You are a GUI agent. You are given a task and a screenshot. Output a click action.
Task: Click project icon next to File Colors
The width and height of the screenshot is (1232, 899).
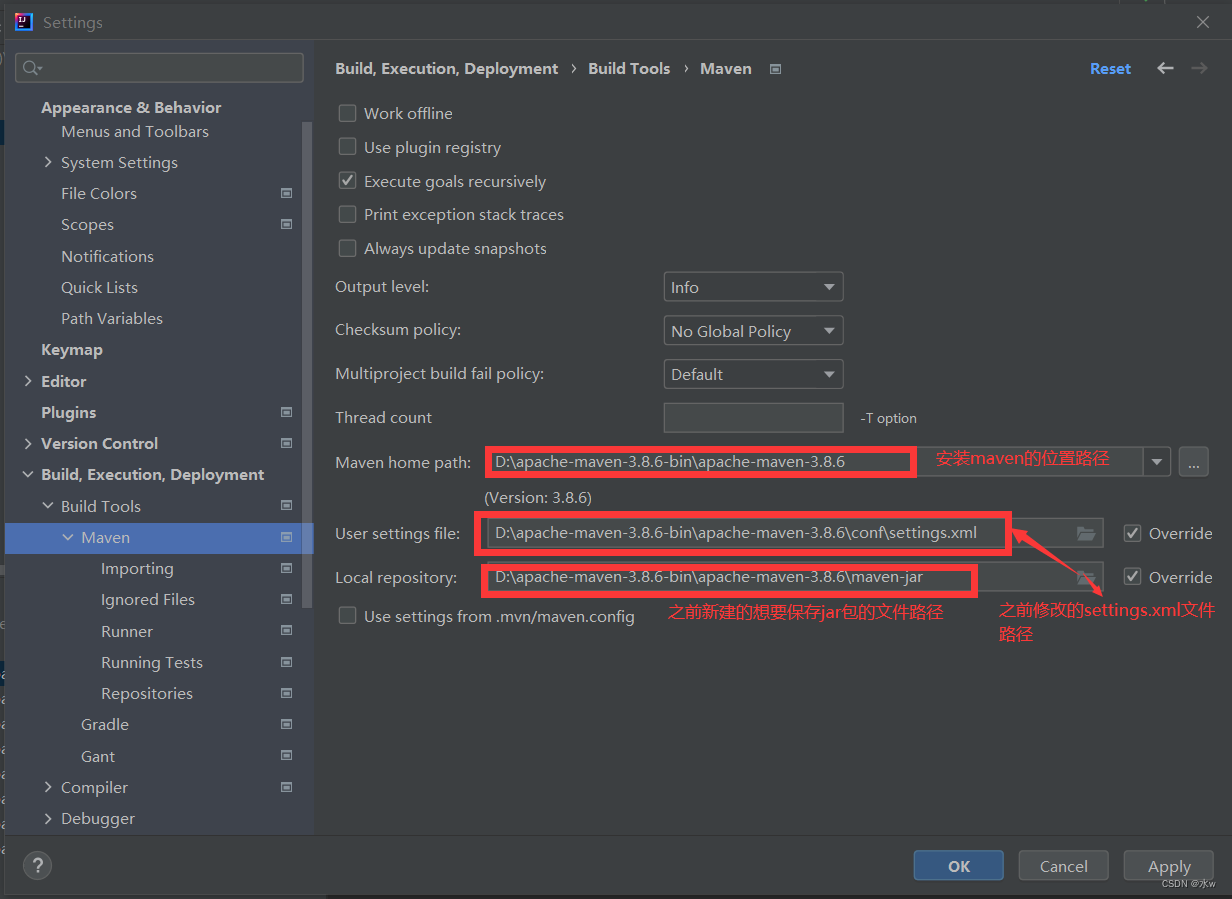click(x=287, y=193)
